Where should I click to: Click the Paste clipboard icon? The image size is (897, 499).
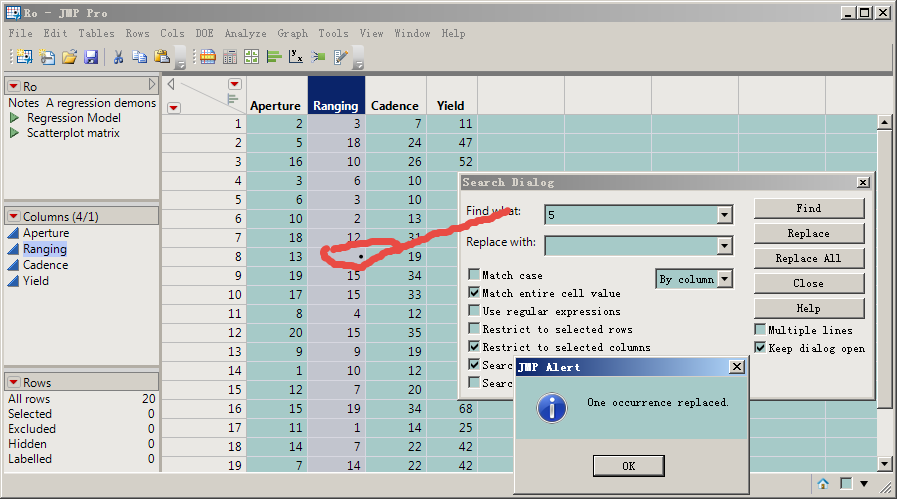[x=162, y=57]
